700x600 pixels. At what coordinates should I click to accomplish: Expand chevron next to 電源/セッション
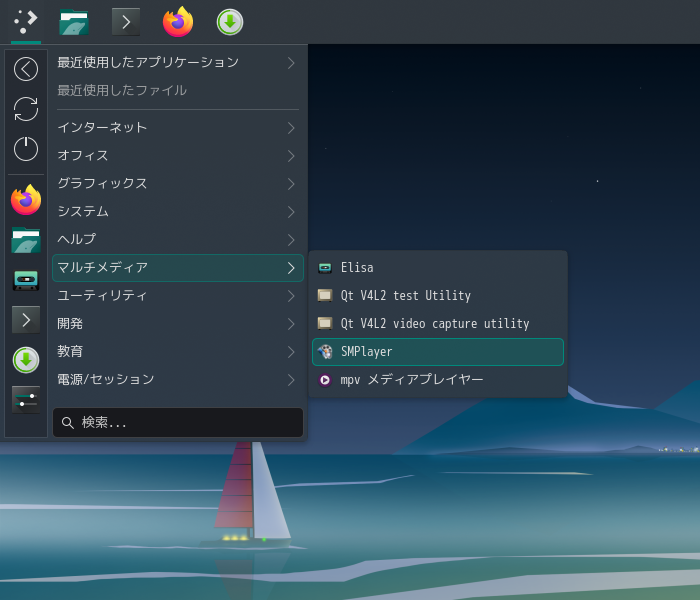click(x=291, y=380)
